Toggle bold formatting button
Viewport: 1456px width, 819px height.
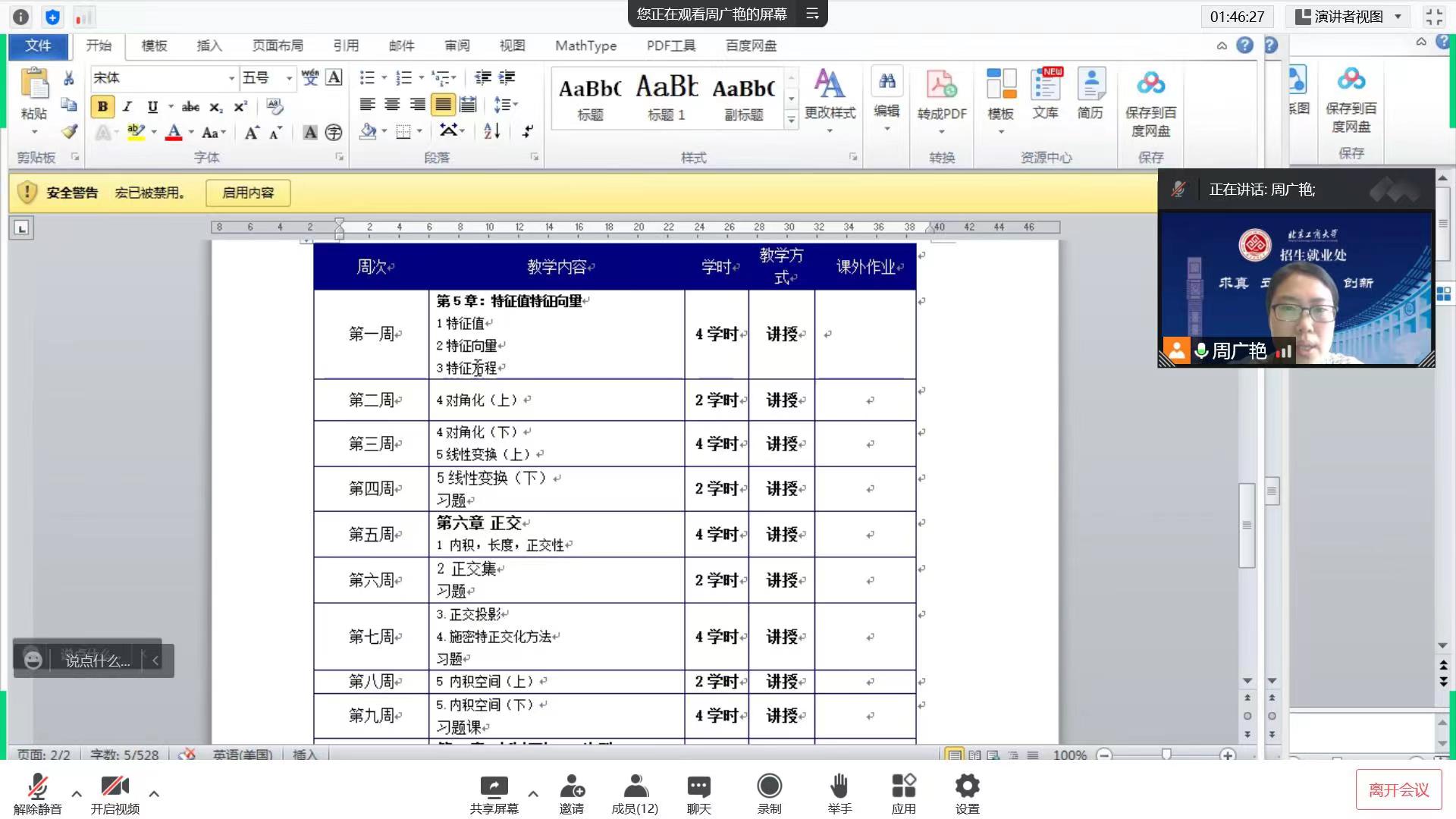(x=102, y=107)
